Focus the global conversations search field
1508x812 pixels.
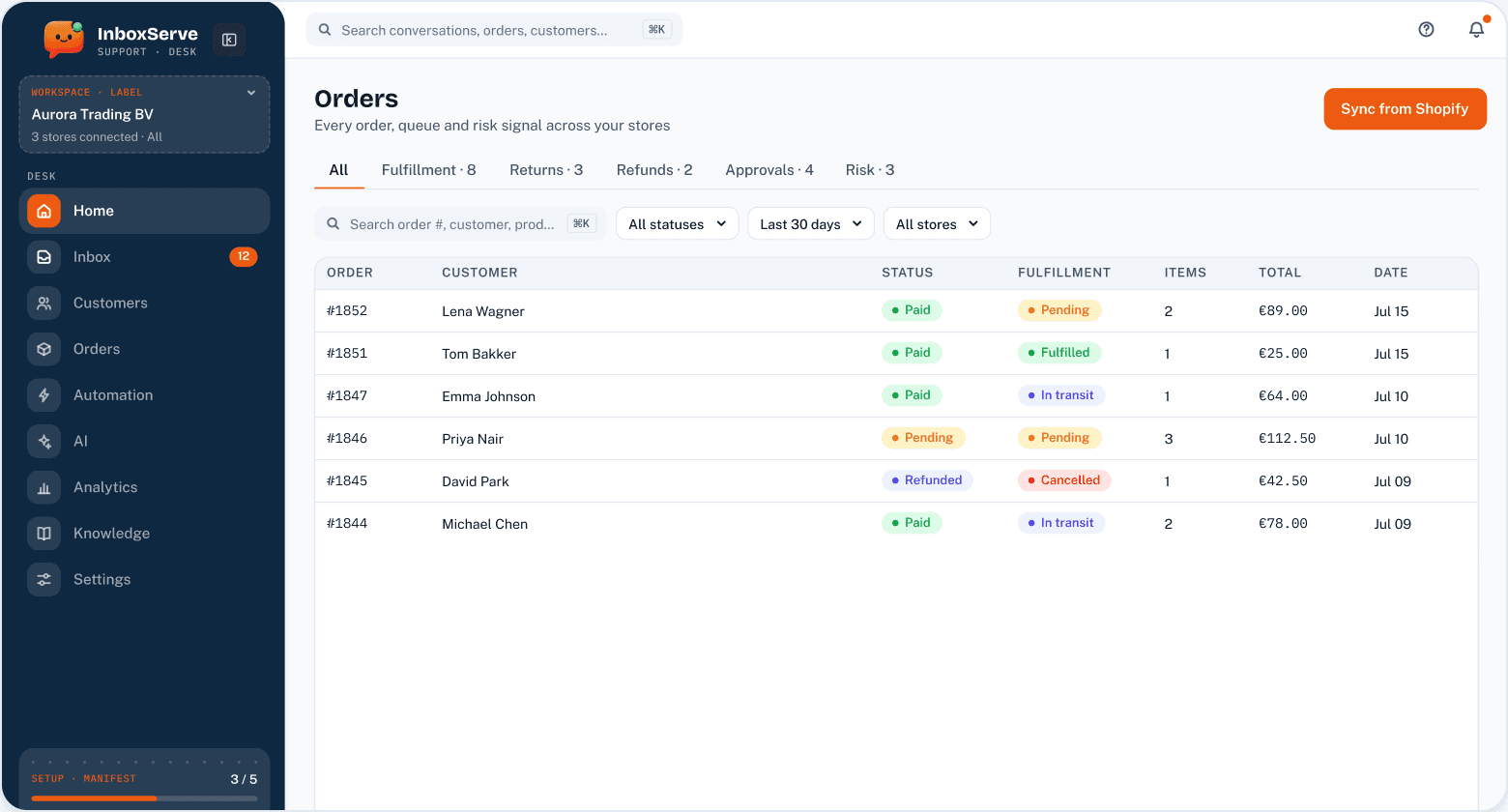(x=494, y=30)
